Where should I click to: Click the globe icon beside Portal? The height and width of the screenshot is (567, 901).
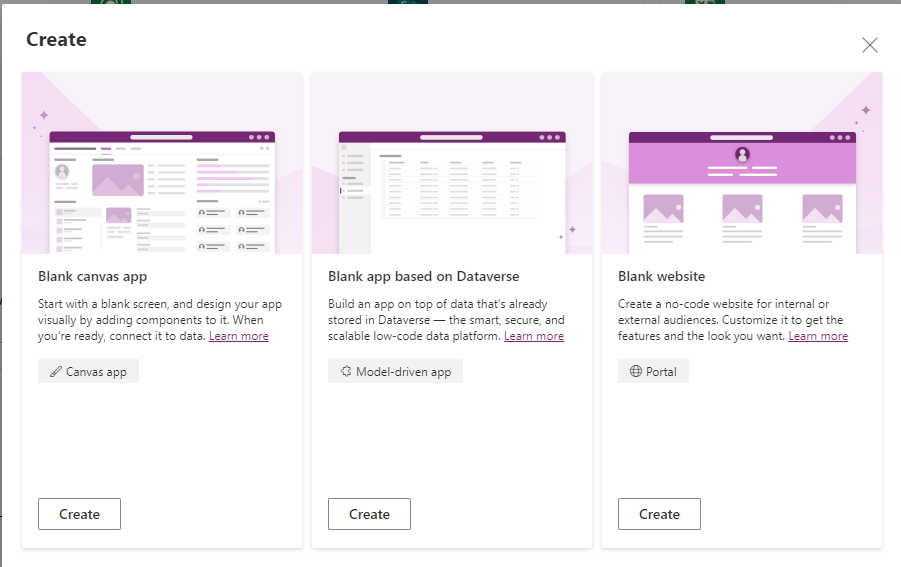pos(636,372)
